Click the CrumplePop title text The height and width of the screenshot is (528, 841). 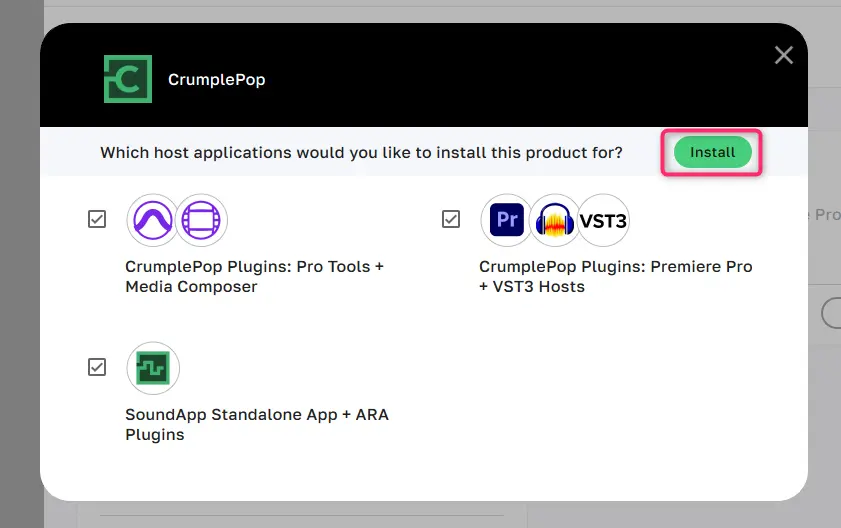pyautogui.click(x=217, y=79)
